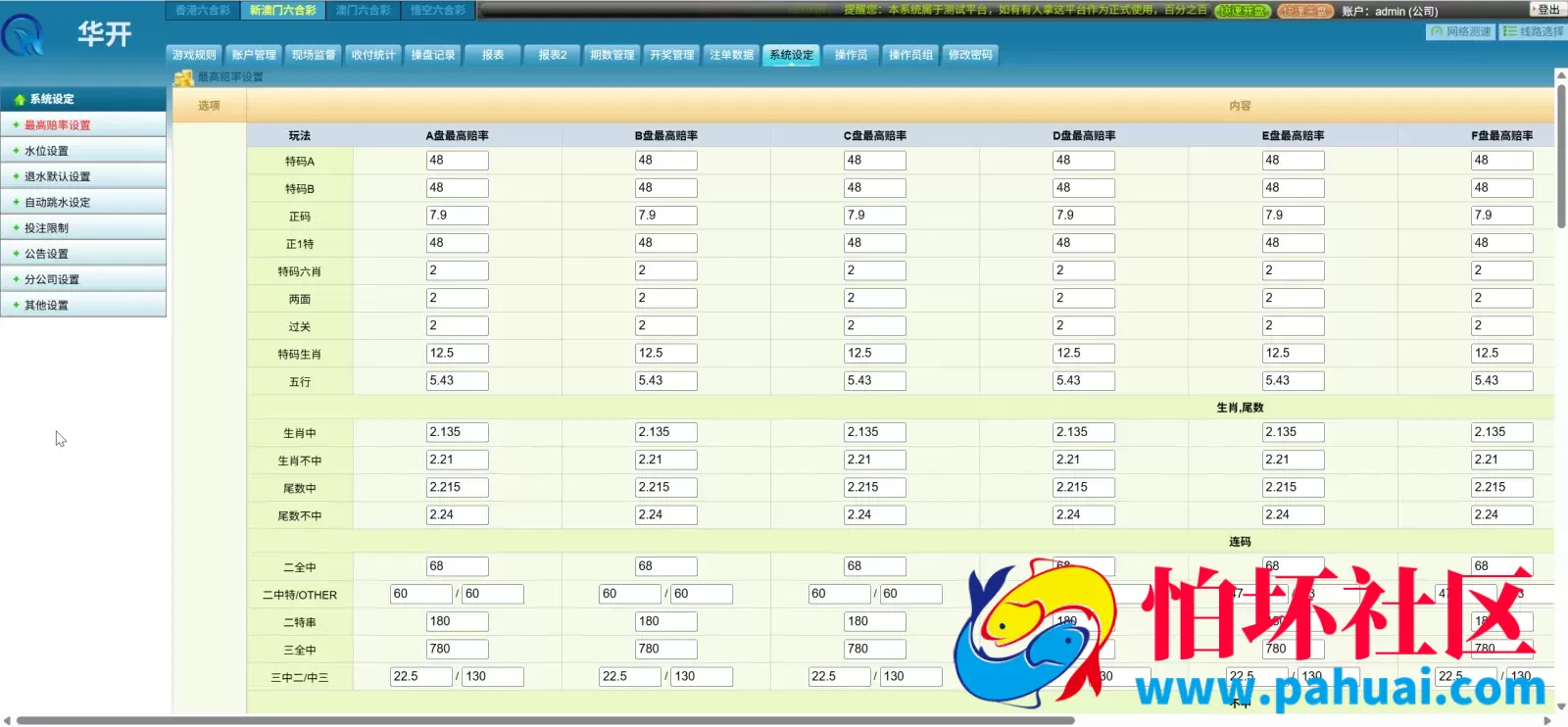Click the A盘 input for 三全中
Screen dimensions: 1568x727
pyautogui.click(x=457, y=649)
